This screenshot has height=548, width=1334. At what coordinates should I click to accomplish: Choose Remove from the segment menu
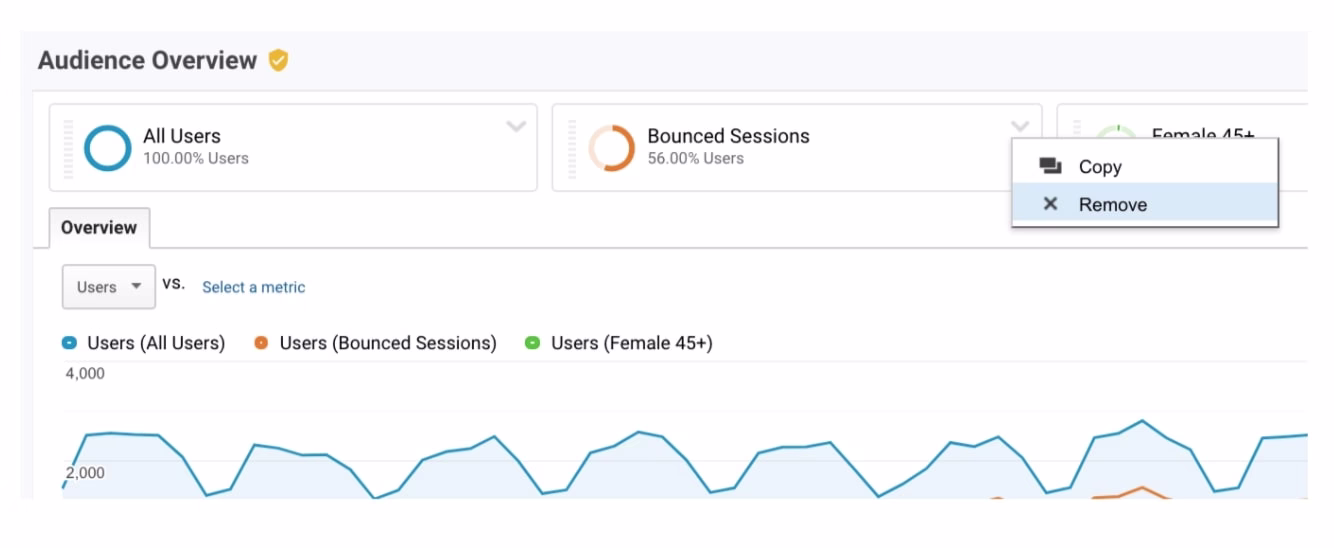click(1145, 204)
